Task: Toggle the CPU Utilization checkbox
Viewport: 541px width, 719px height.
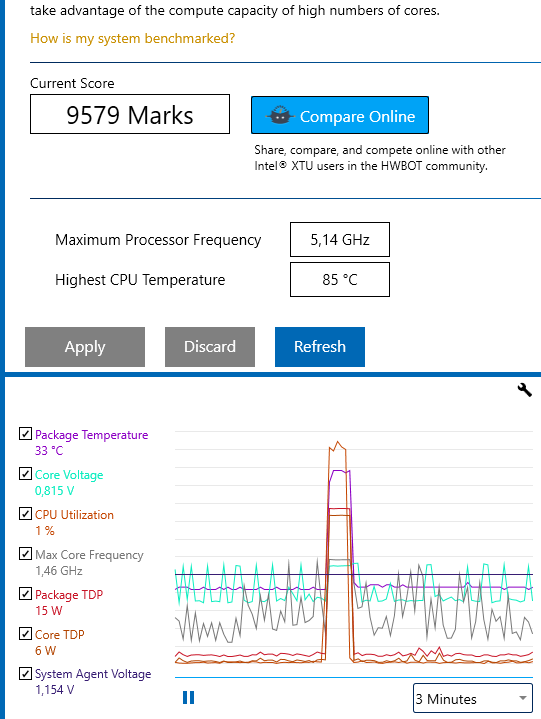Action: (x=25, y=514)
